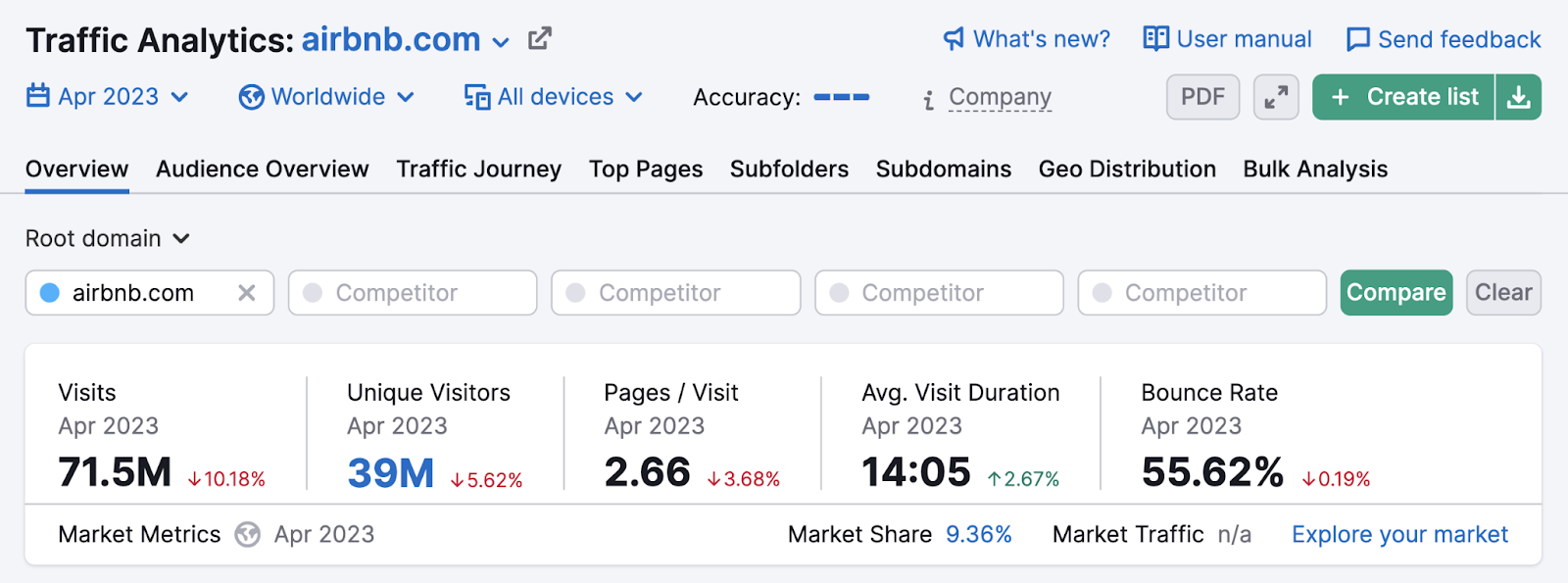
Task: Click the Market Metrics globe icon
Action: (x=248, y=534)
